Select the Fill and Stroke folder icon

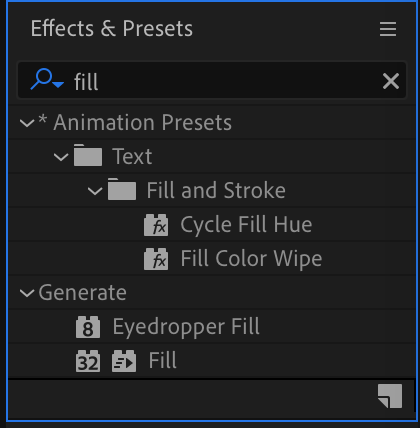[x=122, y=189]
